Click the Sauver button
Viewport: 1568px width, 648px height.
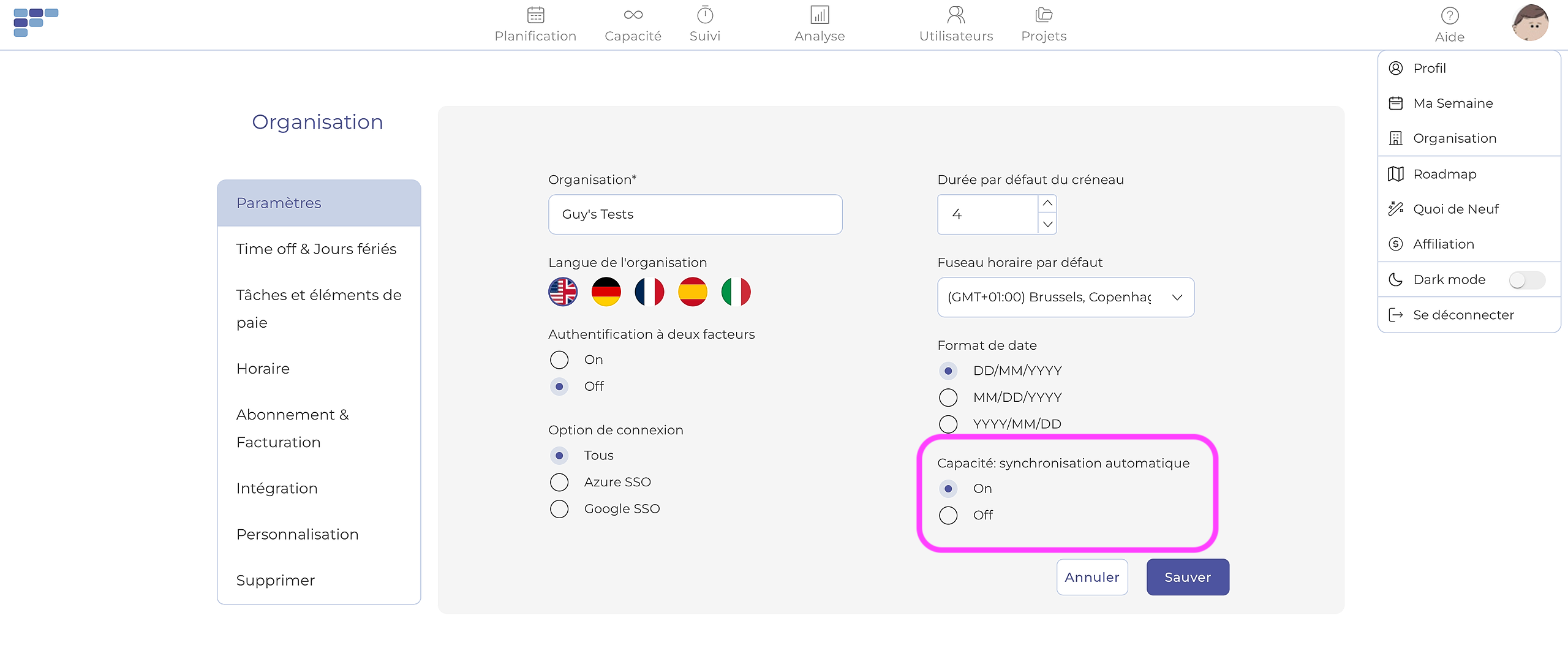point(1187,578)
